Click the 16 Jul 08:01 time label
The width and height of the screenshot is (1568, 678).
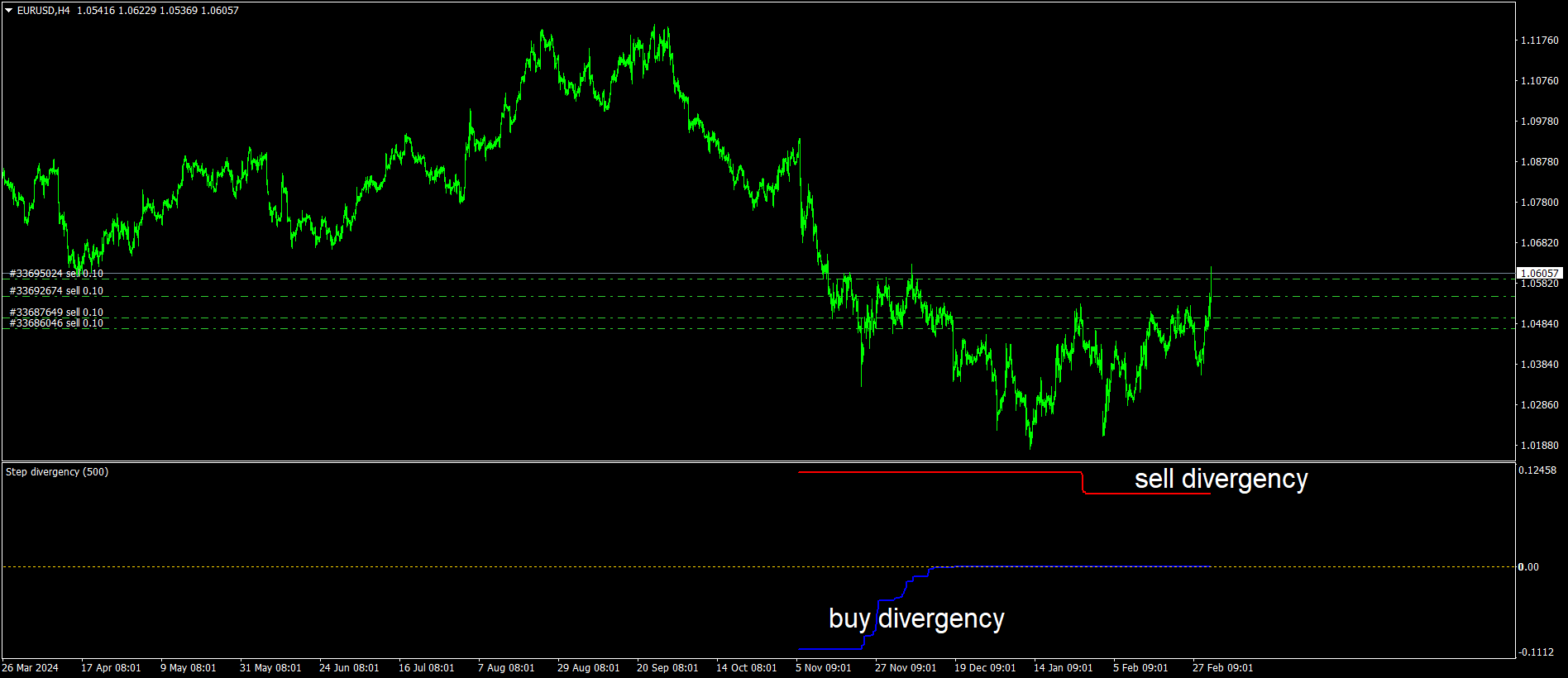tap(427, 668)
